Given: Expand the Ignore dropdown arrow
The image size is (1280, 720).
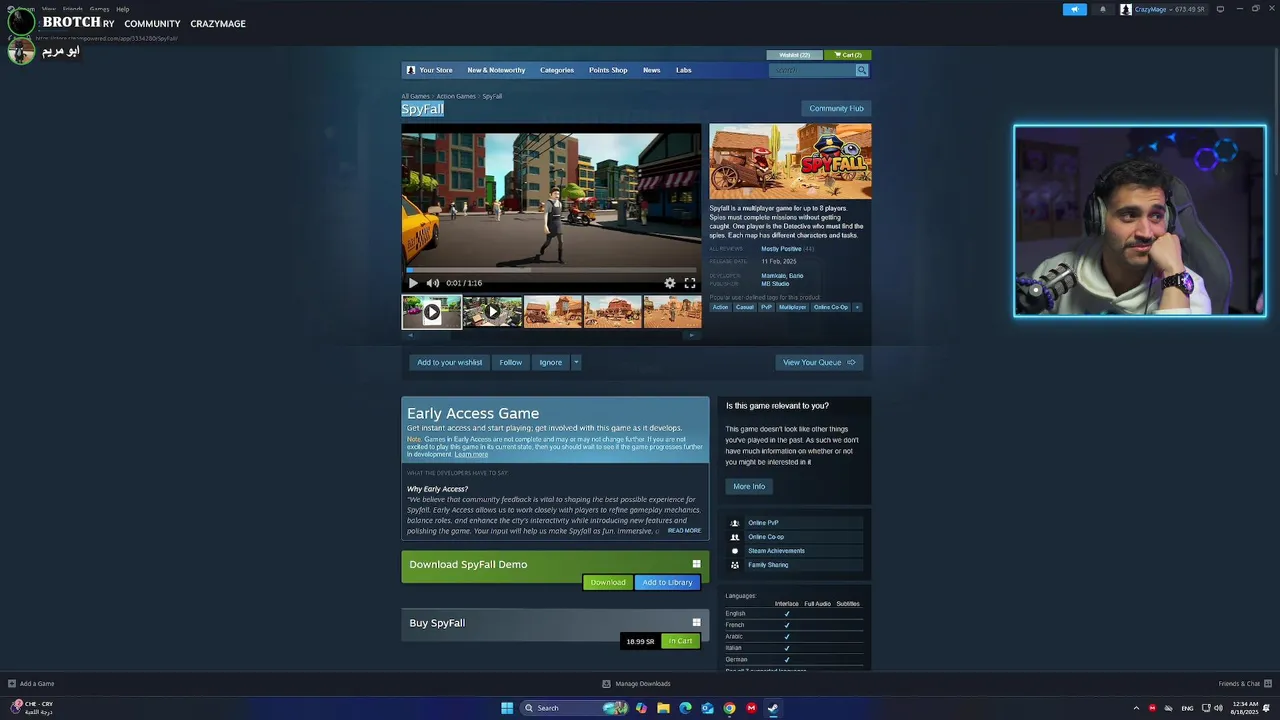Looking at the screenshot, I should (x=576, y=362).
